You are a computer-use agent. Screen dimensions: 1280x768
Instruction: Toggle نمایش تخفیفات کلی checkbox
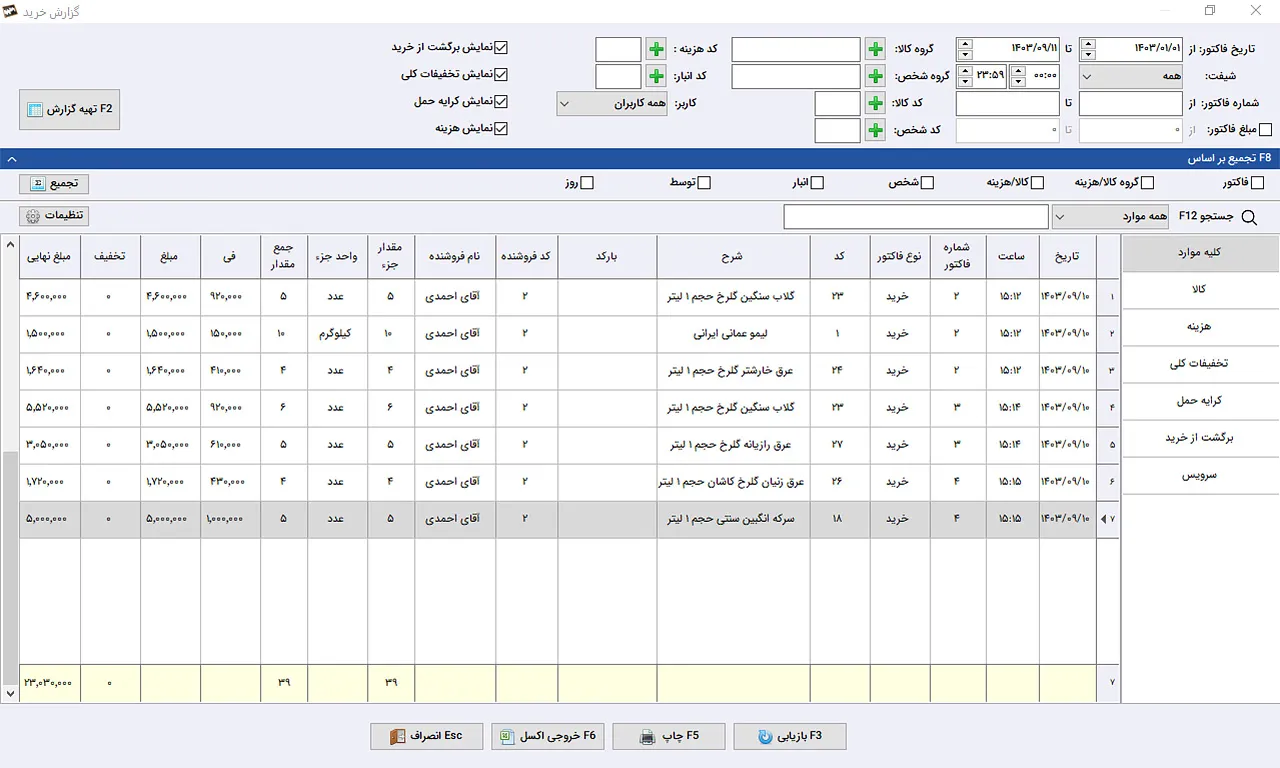click(502, 74)
